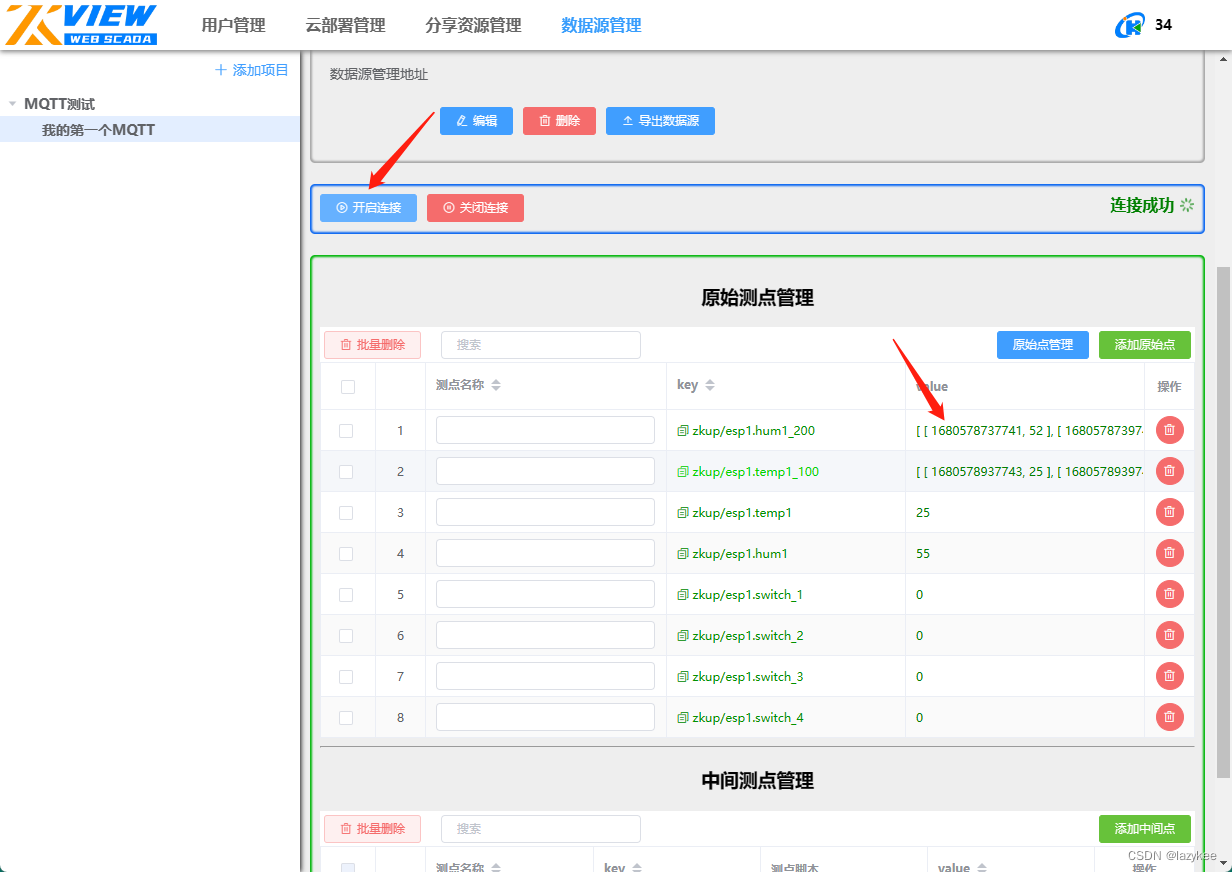
Task: Sort the table by the key column
Action: (x=710, y=384)
